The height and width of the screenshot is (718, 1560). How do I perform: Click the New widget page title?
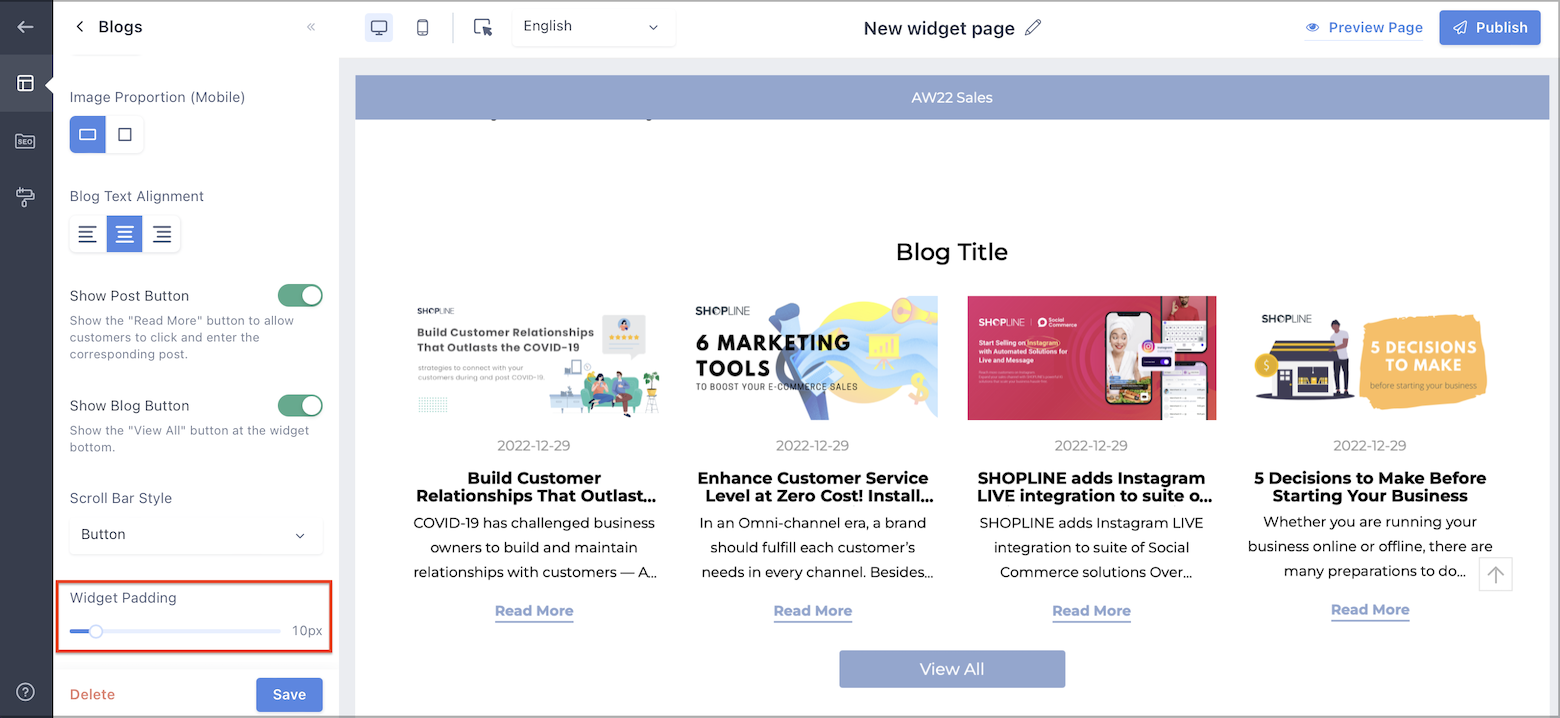point(939,28)
